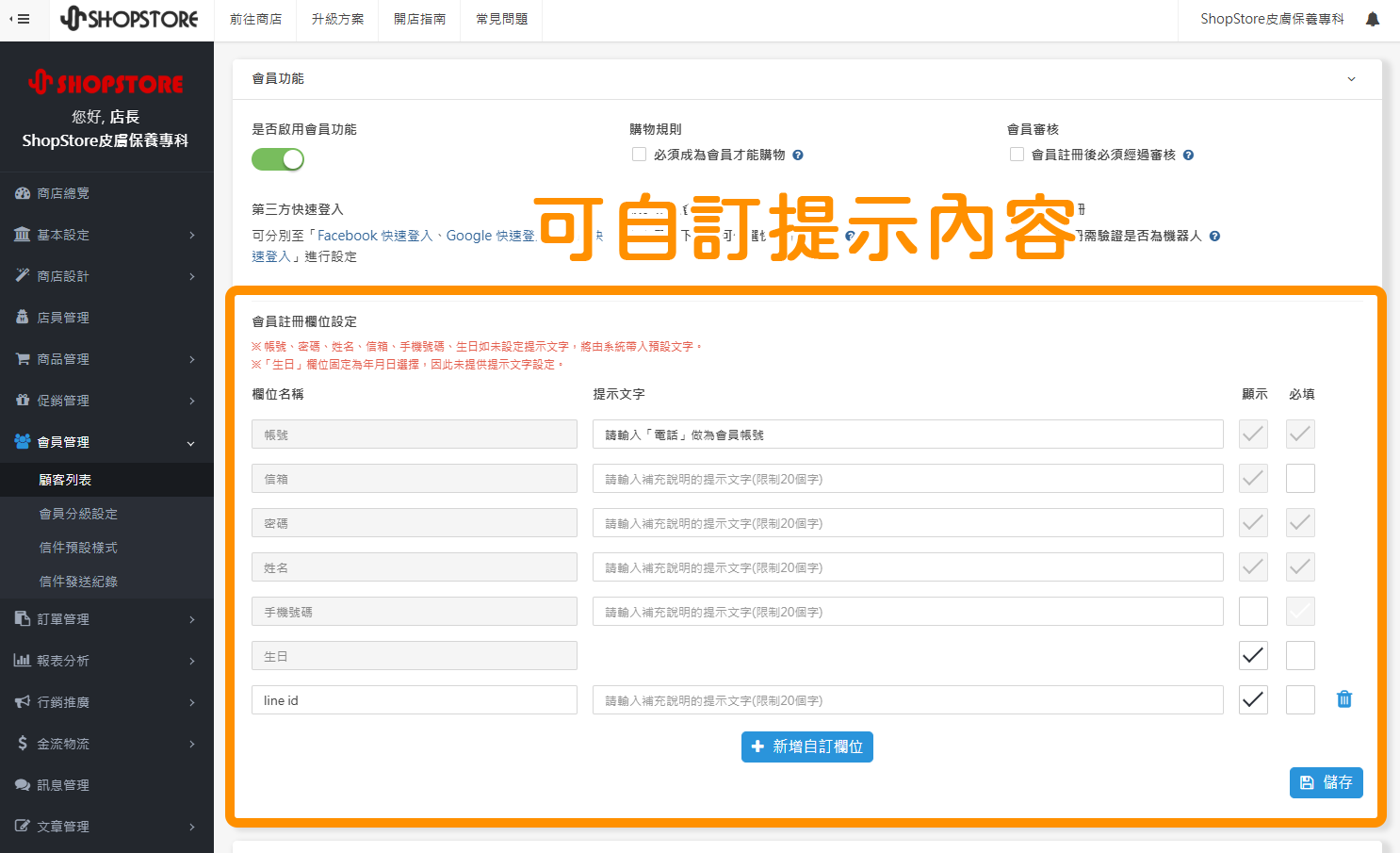Click the line id field name input
Viewport: 1400px width, 853px height.
415,700
